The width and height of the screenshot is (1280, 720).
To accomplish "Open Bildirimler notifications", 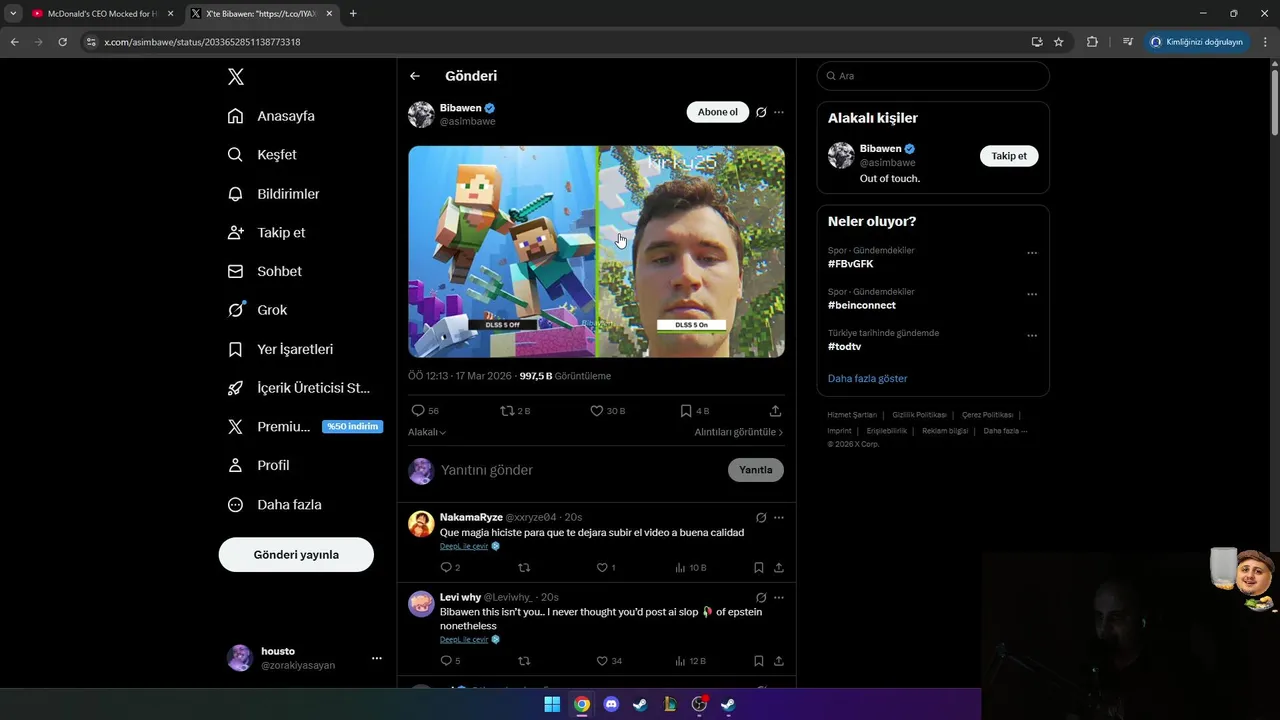I will [x=273, y=194].
